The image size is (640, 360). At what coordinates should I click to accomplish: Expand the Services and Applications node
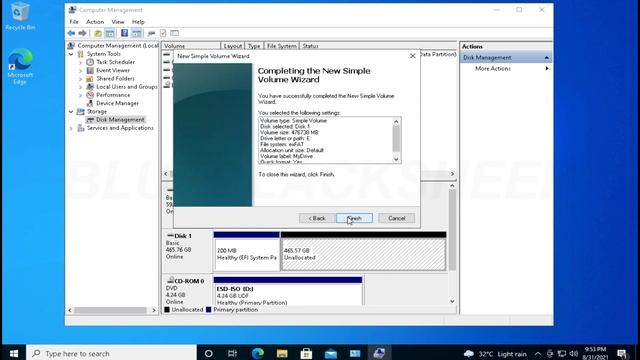tap(71, 128)
